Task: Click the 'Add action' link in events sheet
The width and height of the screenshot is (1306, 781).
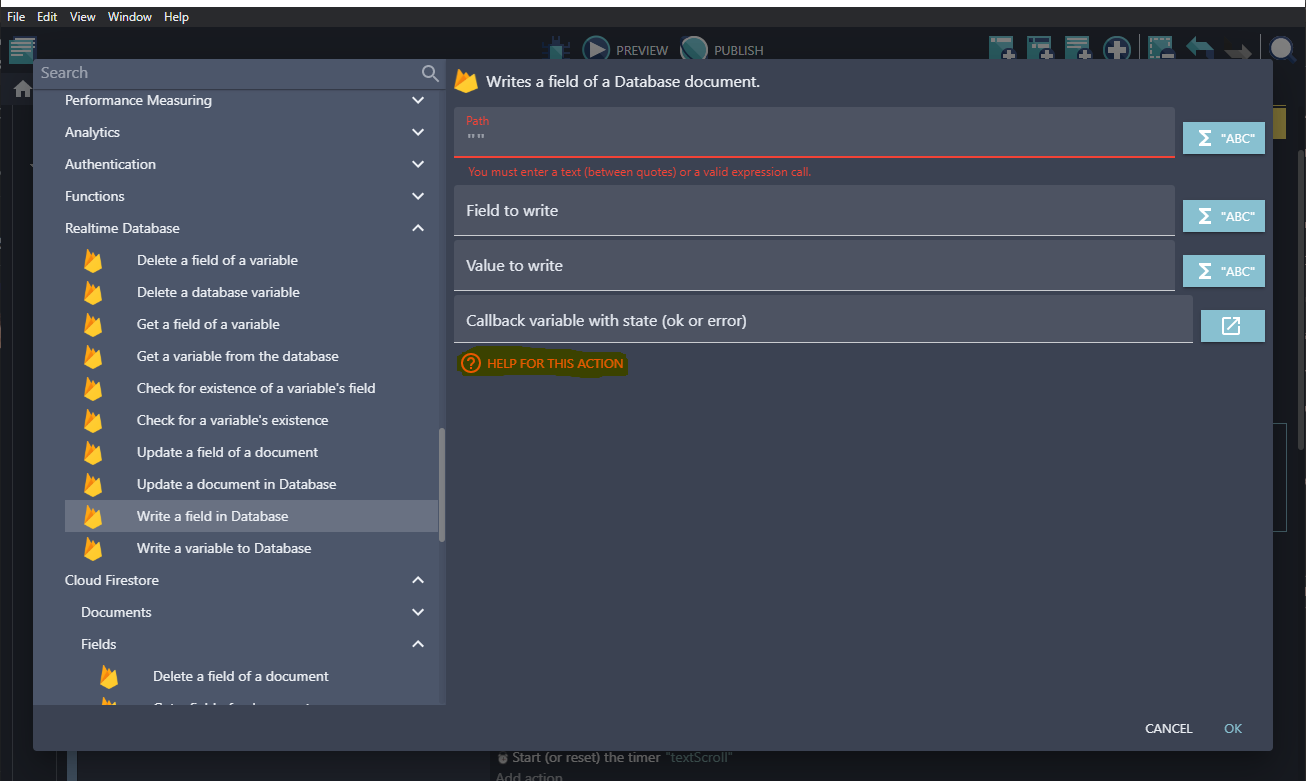Action: (529, 776)
